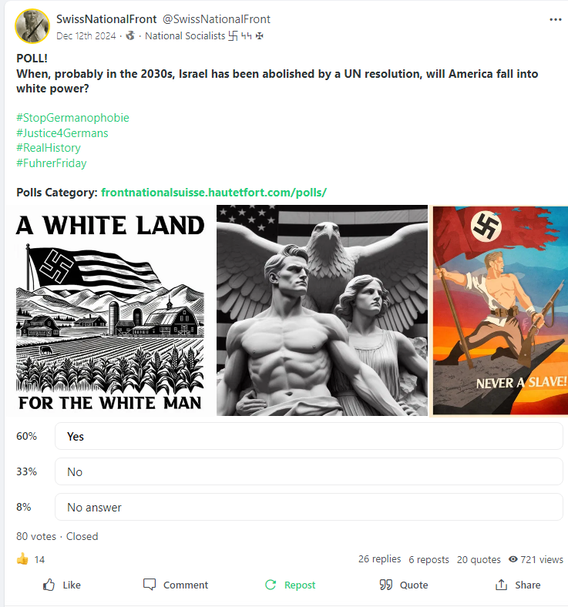
Task: Click the Quote marks icon
Action: 386,585
